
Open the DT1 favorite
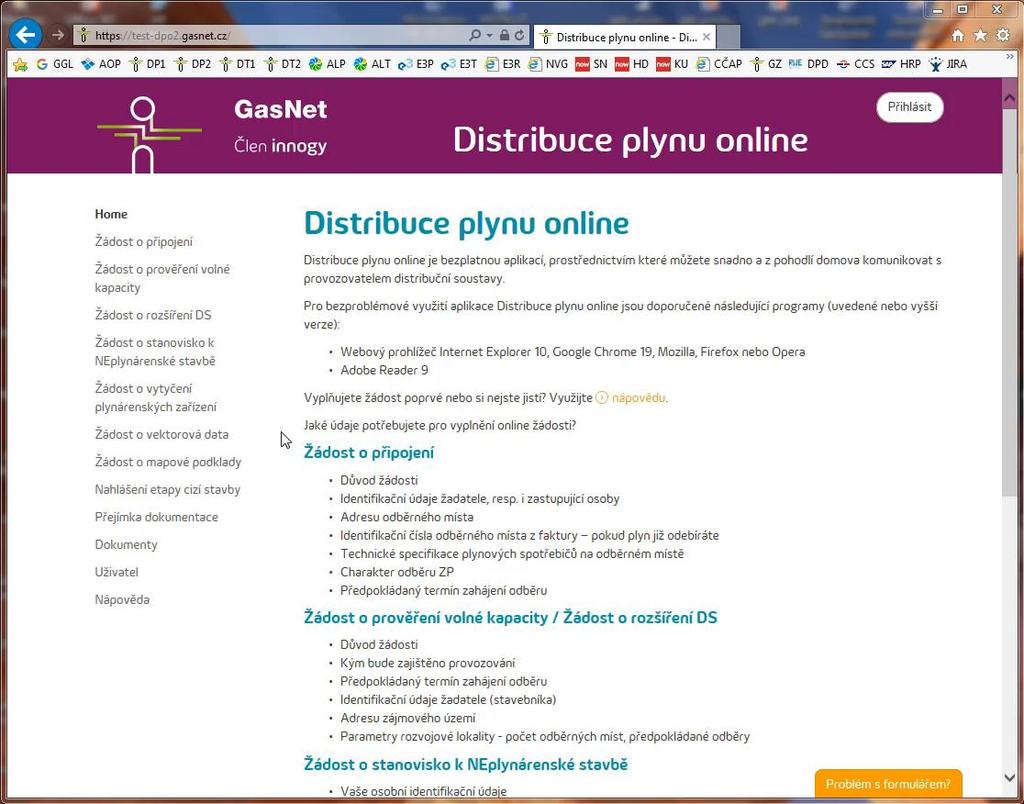pos(238,64)
